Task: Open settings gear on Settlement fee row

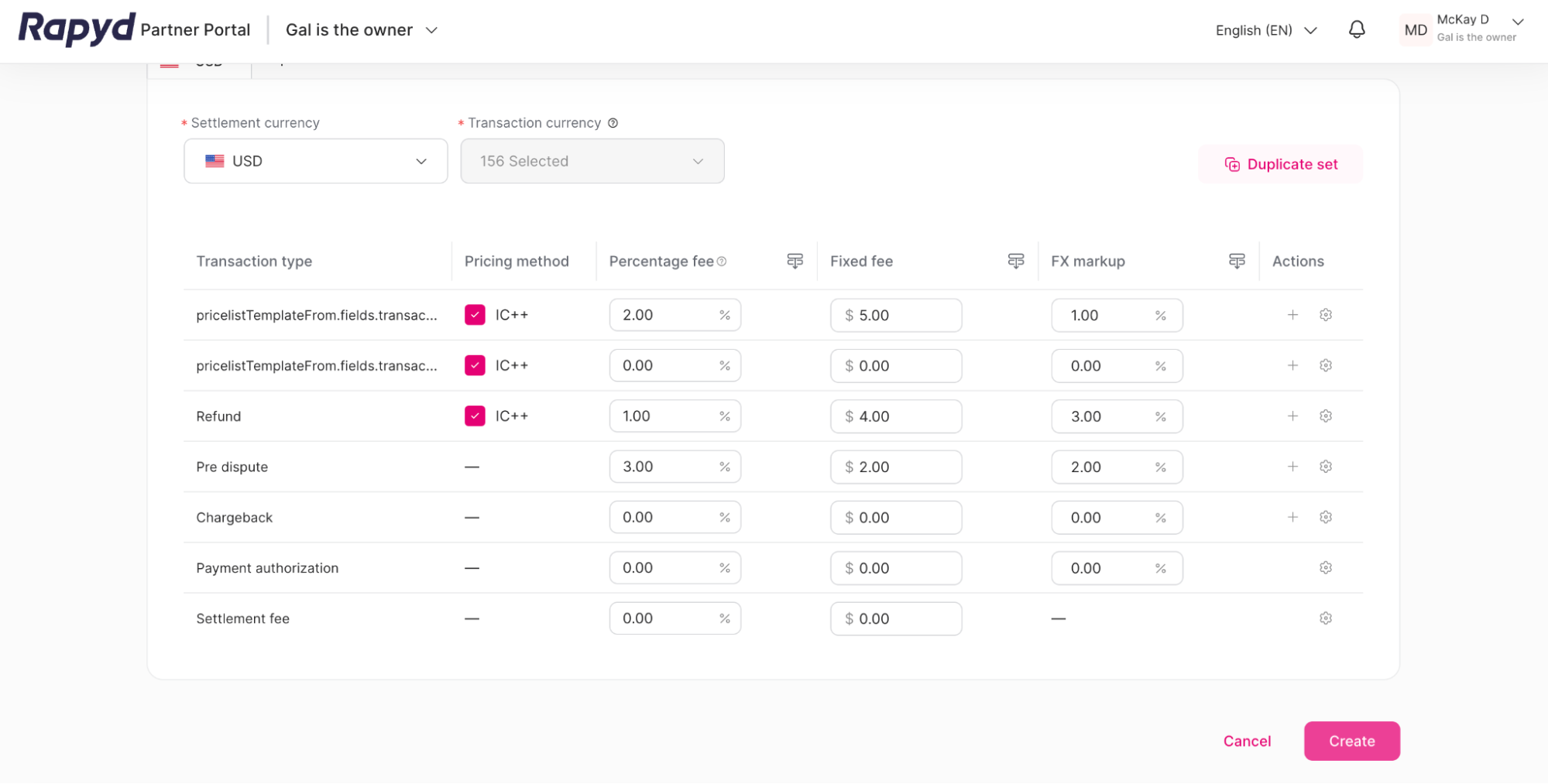Action: pos(1325,618)
